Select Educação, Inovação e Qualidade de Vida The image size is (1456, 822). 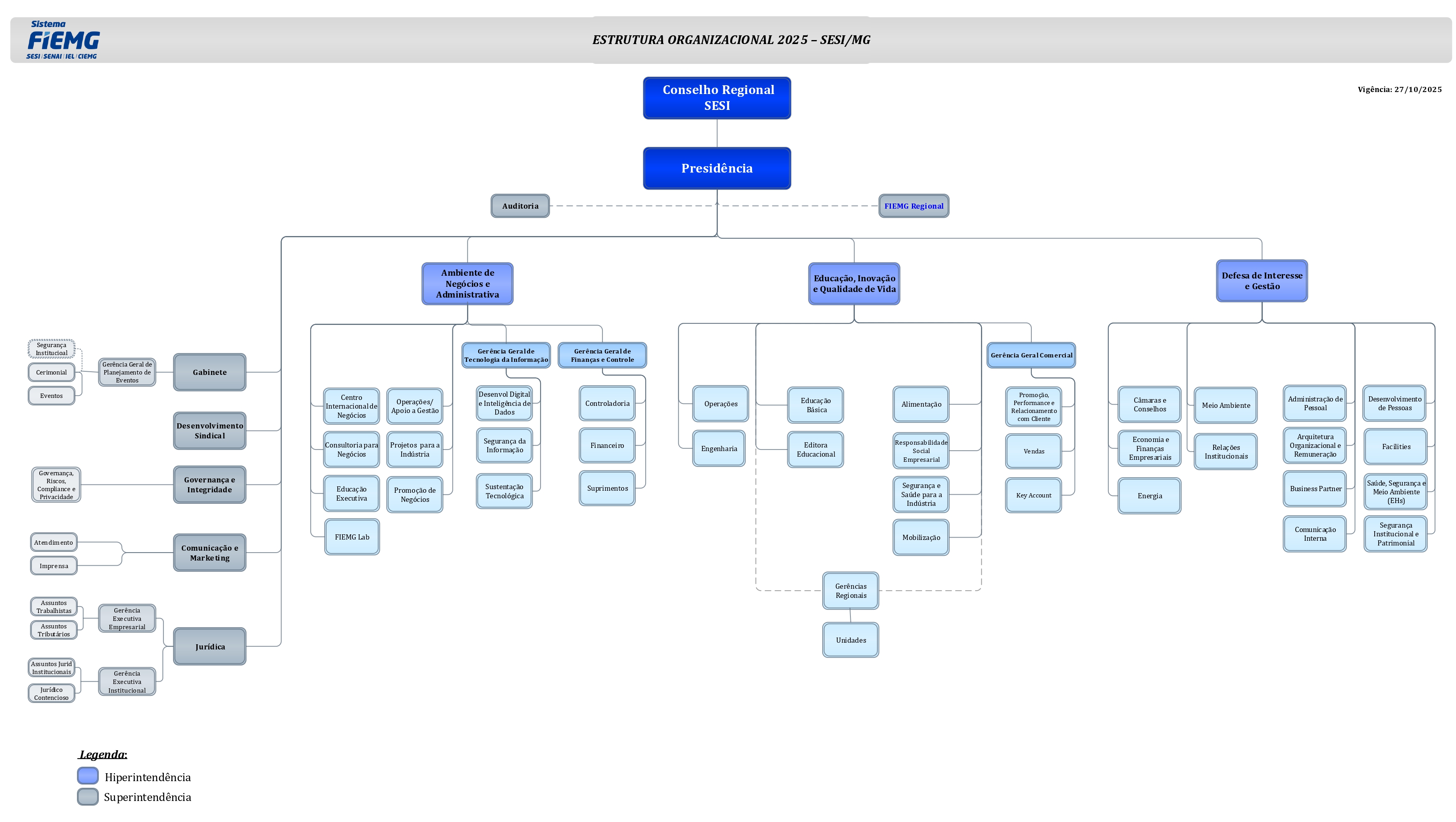[x=854, y=284]
